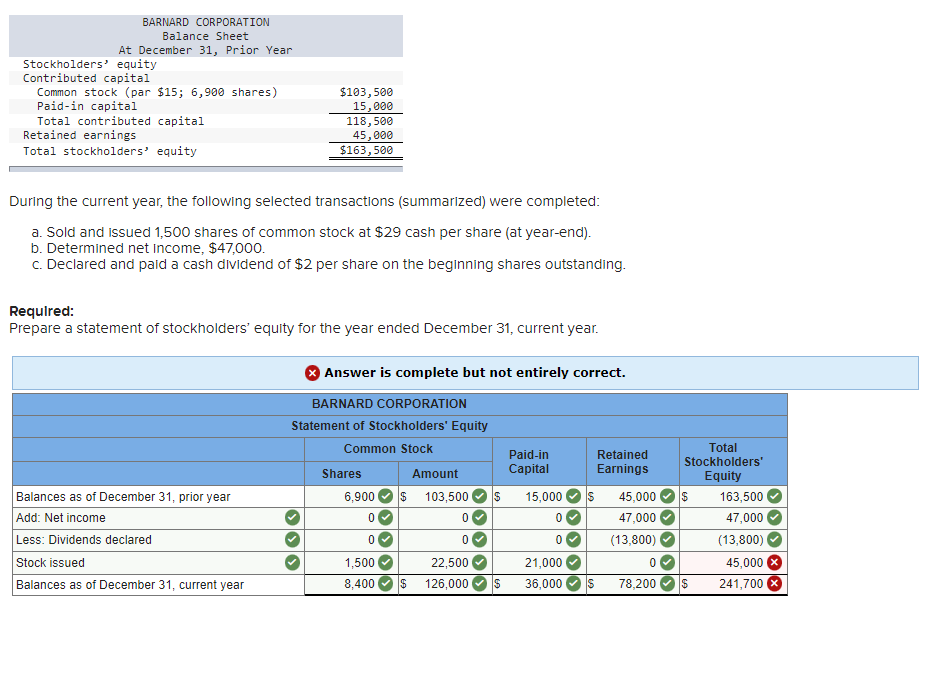Click the $163,500 total in the balance sheet
948x679 pixels.
[366, 150]
